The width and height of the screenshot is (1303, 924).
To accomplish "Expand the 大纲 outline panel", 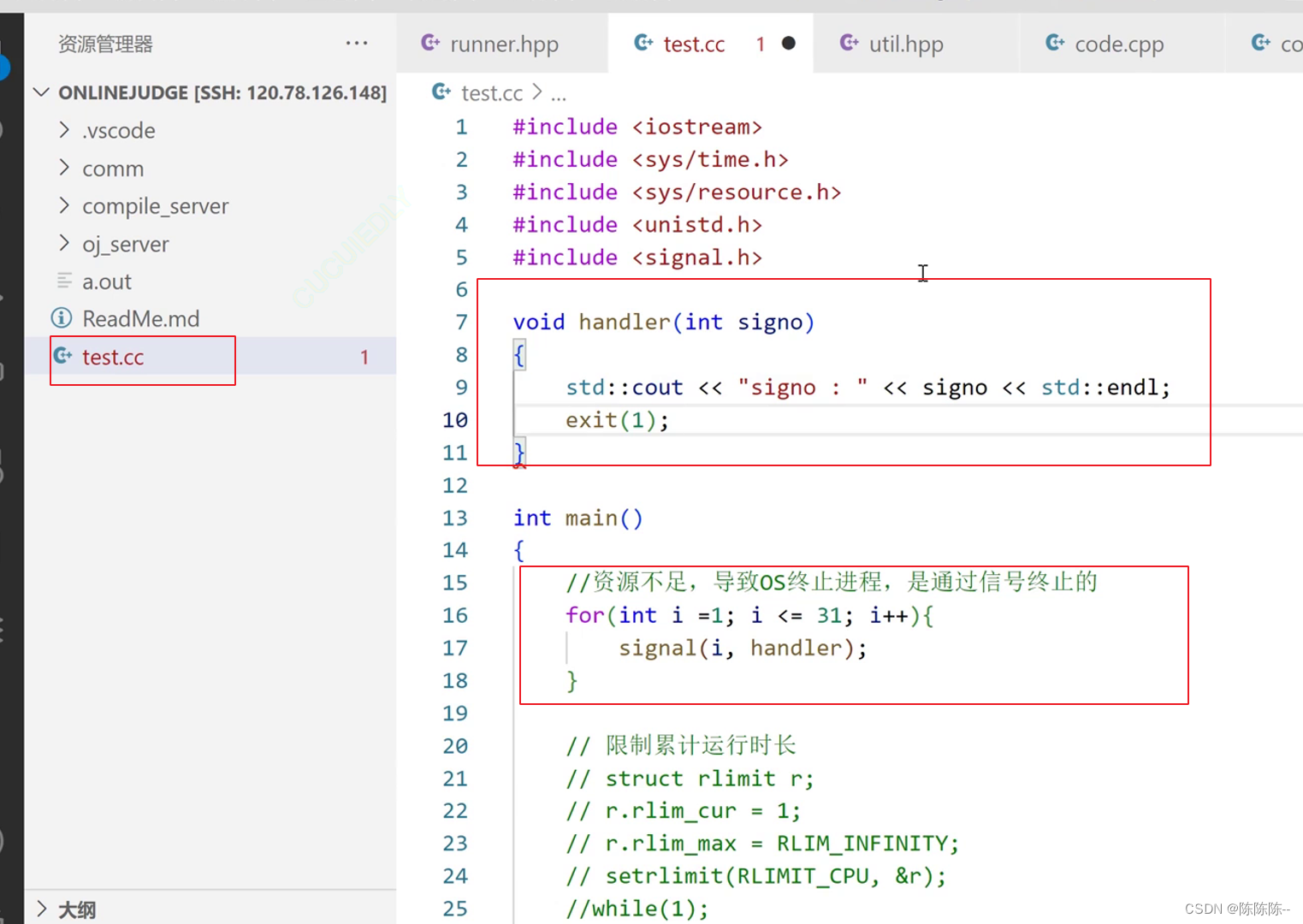I will click(x=41, y=909).
